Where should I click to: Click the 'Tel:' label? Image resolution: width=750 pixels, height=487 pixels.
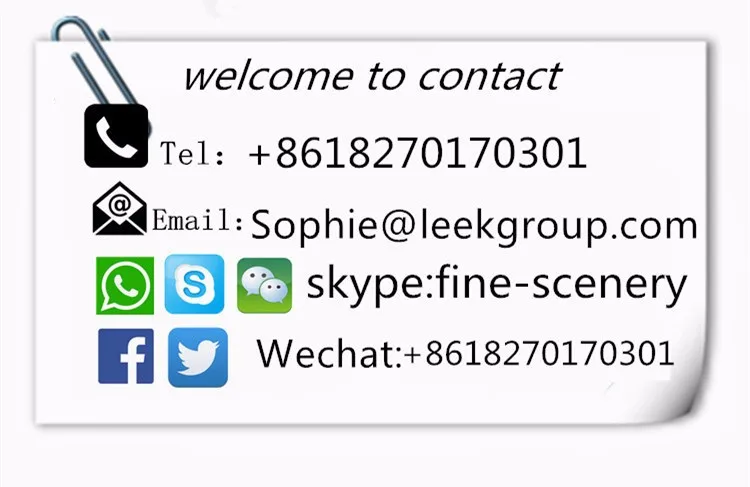point(193,154)
